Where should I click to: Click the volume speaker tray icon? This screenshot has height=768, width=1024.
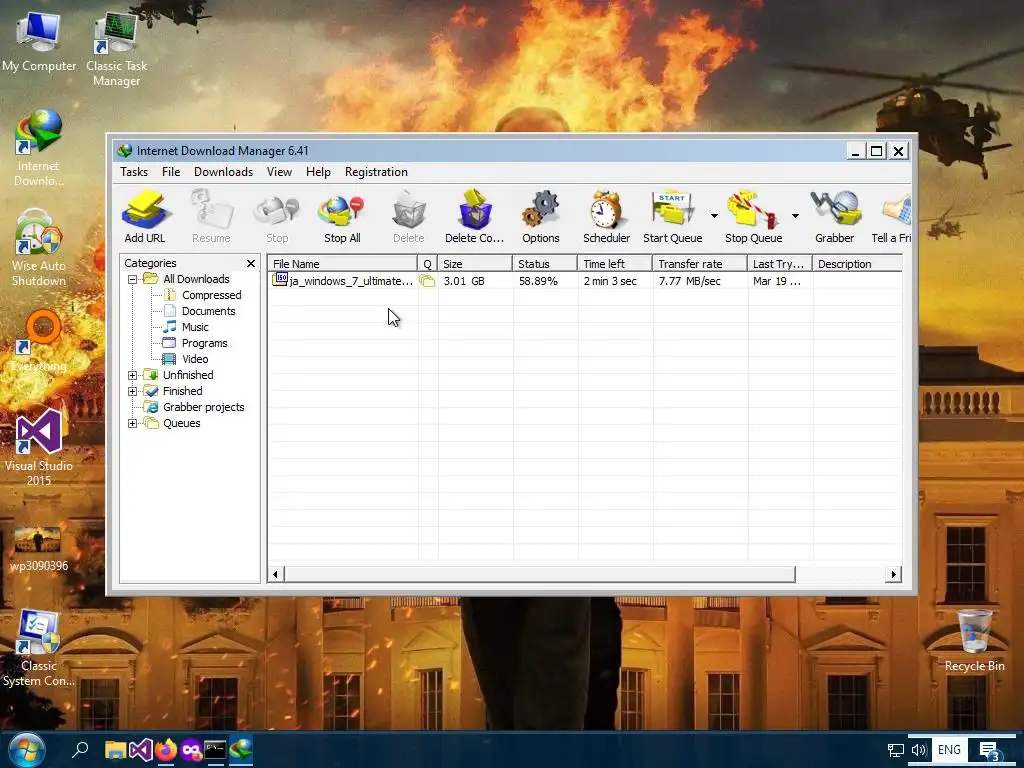click(919, 750)
